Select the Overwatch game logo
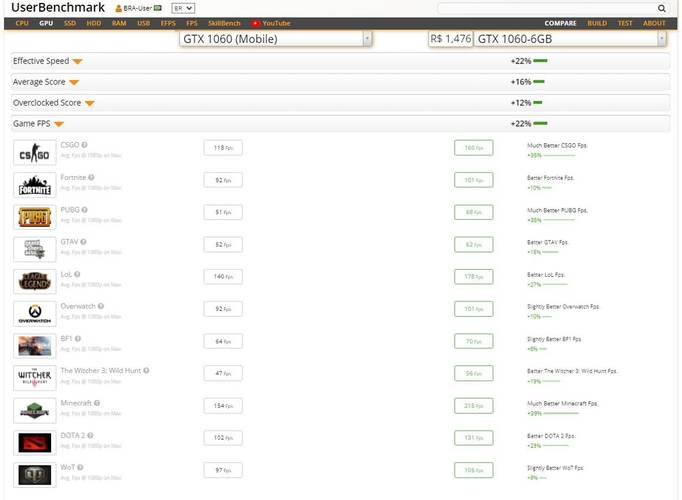682x500 pixels. pyautogui.click(x=35, y=314)
